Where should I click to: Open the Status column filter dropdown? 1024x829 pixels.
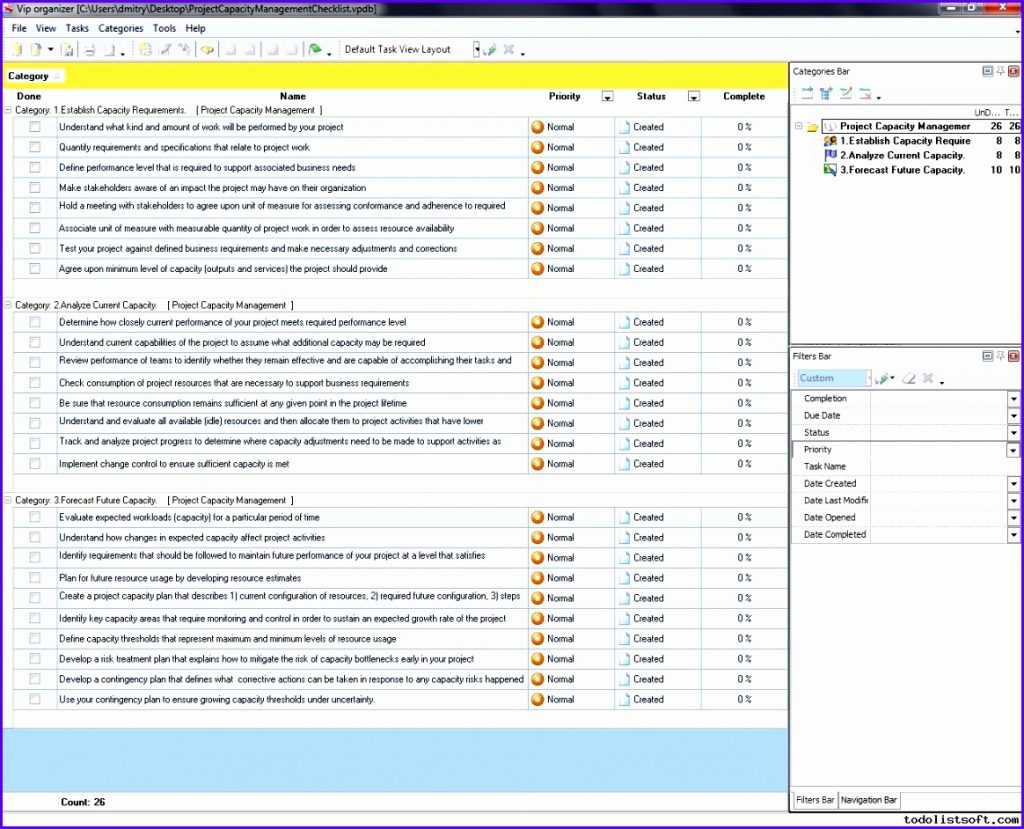(694, 96)
